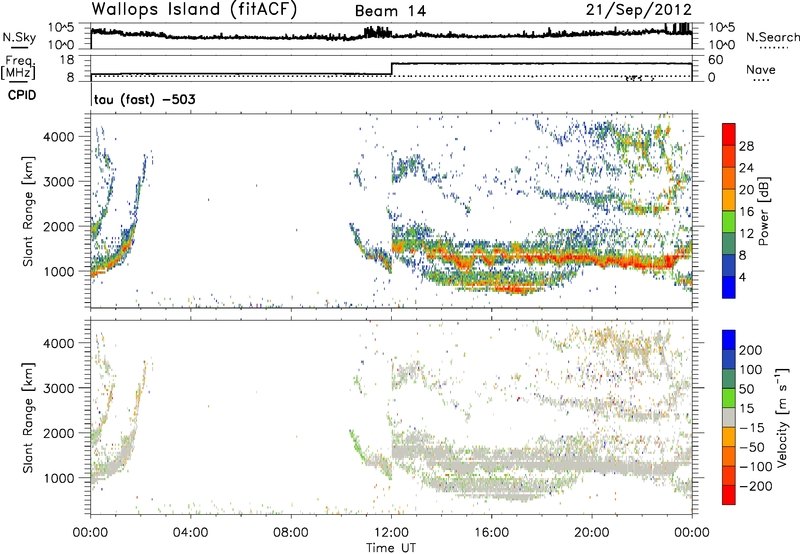800x554 pixels.
Task: Click the "24" label on Power colorbar
Action: (x=746, y=168)
